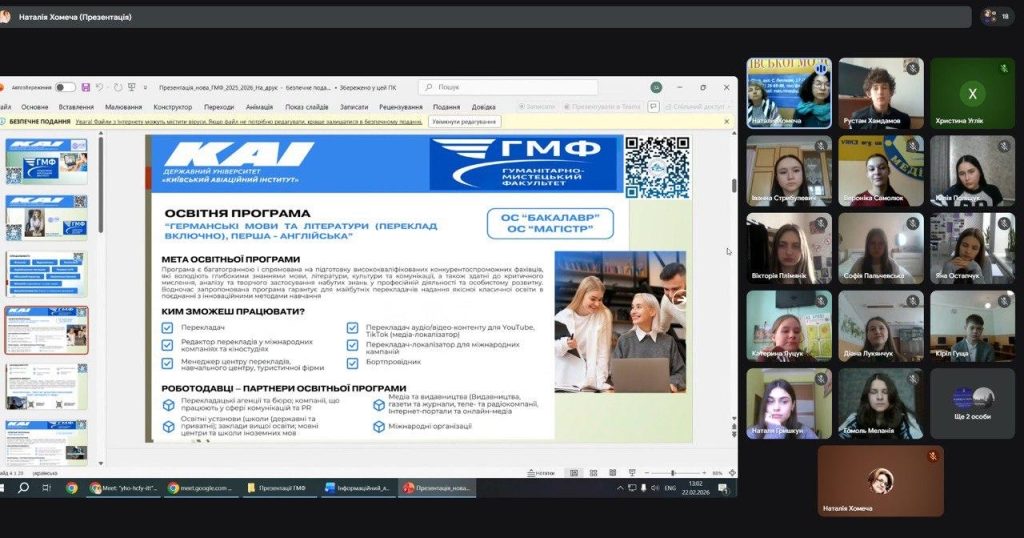Expand the 'Ще 2 особи' participants tile
The image size is (1024, 538).
click(x=972, y=403)
